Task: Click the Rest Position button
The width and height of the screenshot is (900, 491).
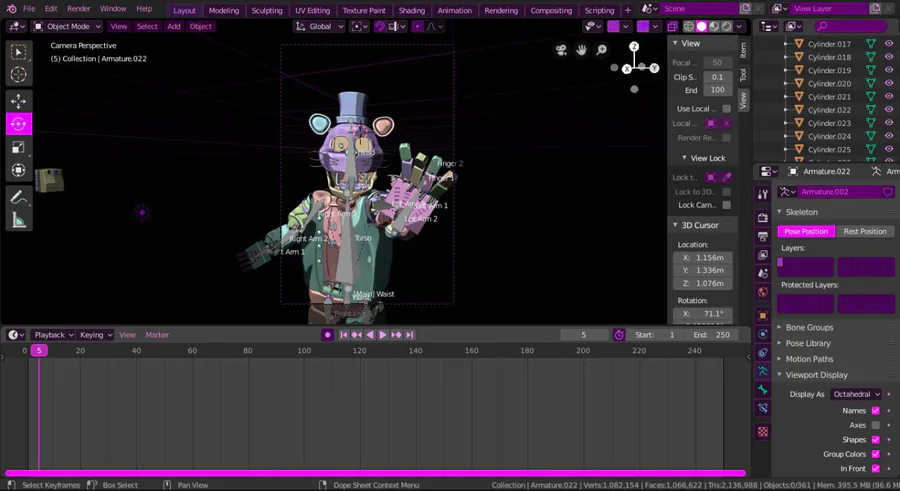Action: pyautogui.click(x=865, y=231)
